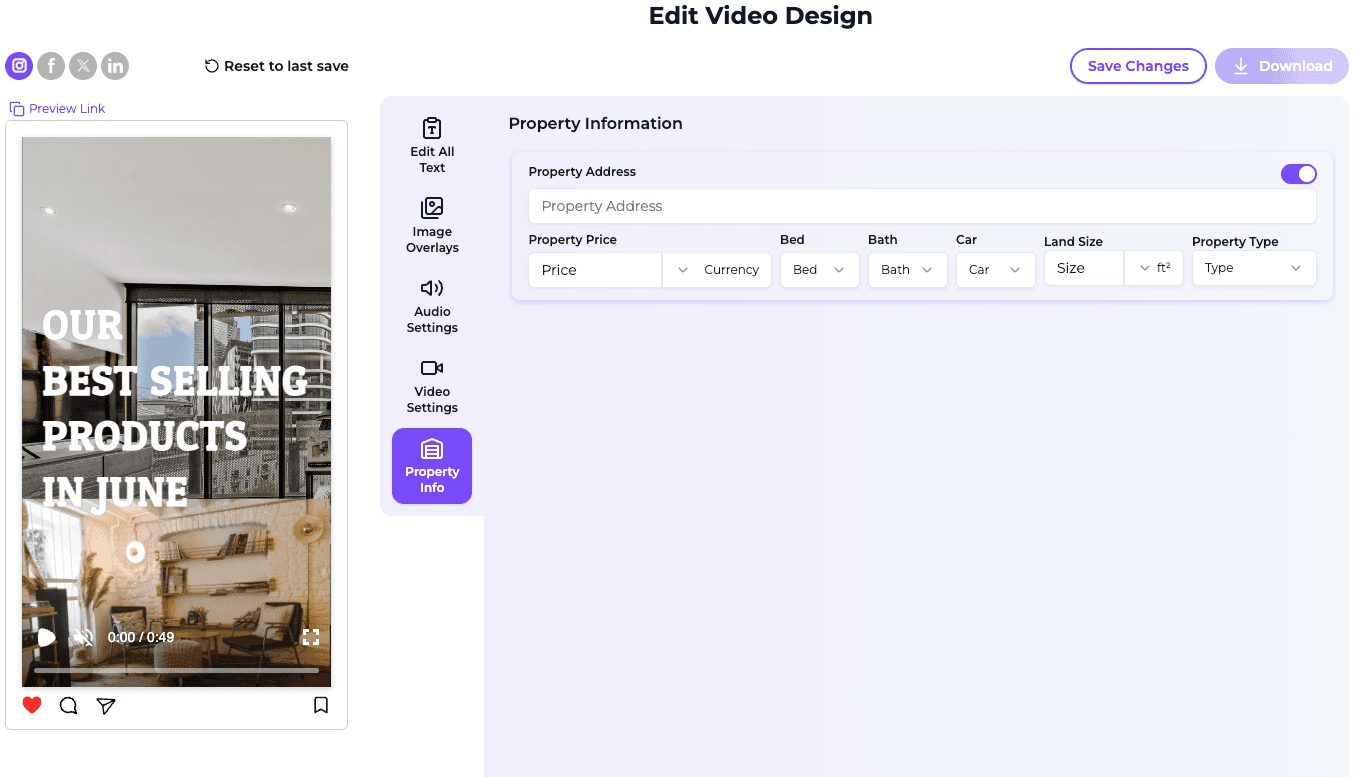
Task: Play the video preview
Action: pos(46,637)
